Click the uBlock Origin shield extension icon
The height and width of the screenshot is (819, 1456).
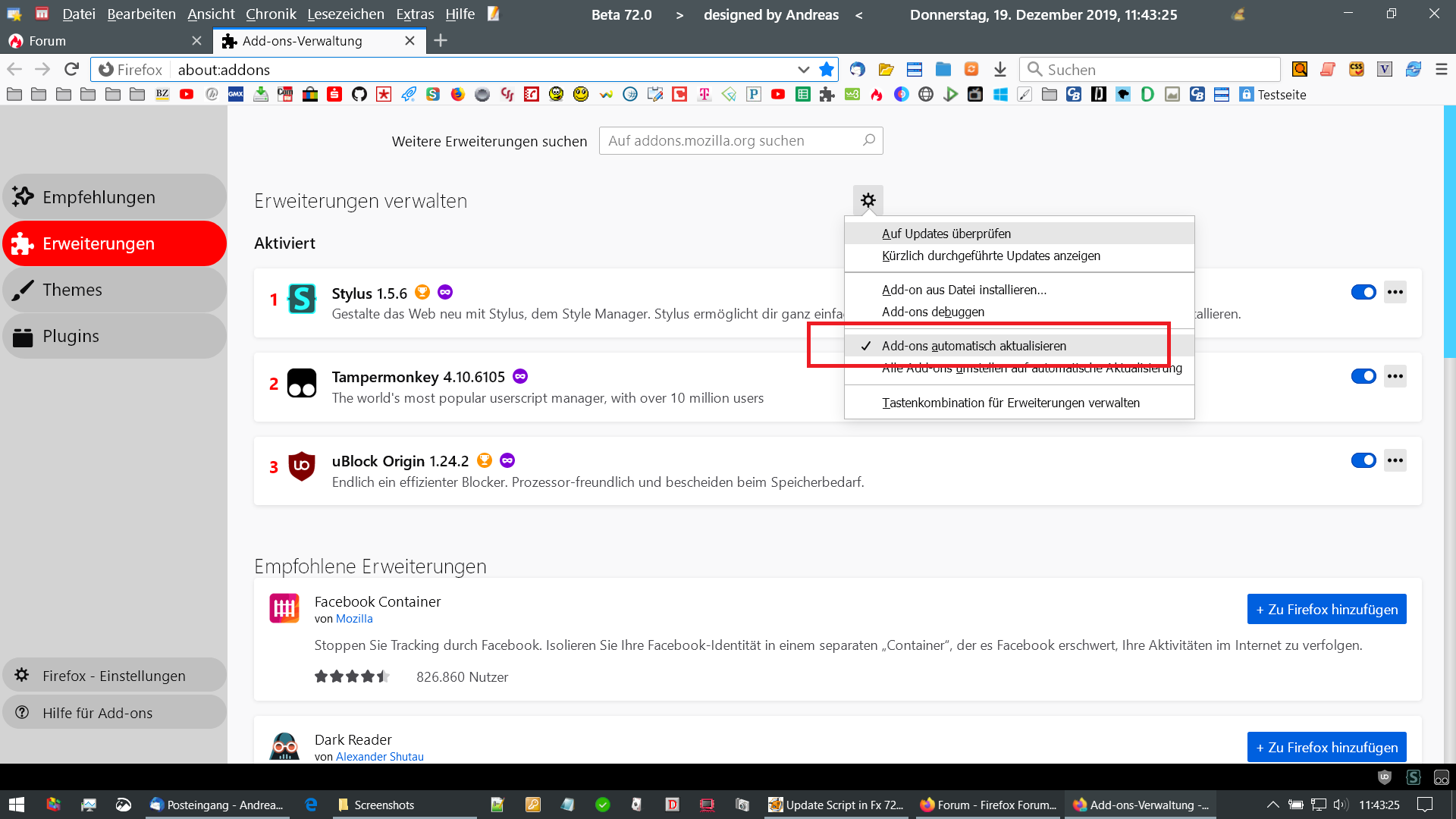302,466
